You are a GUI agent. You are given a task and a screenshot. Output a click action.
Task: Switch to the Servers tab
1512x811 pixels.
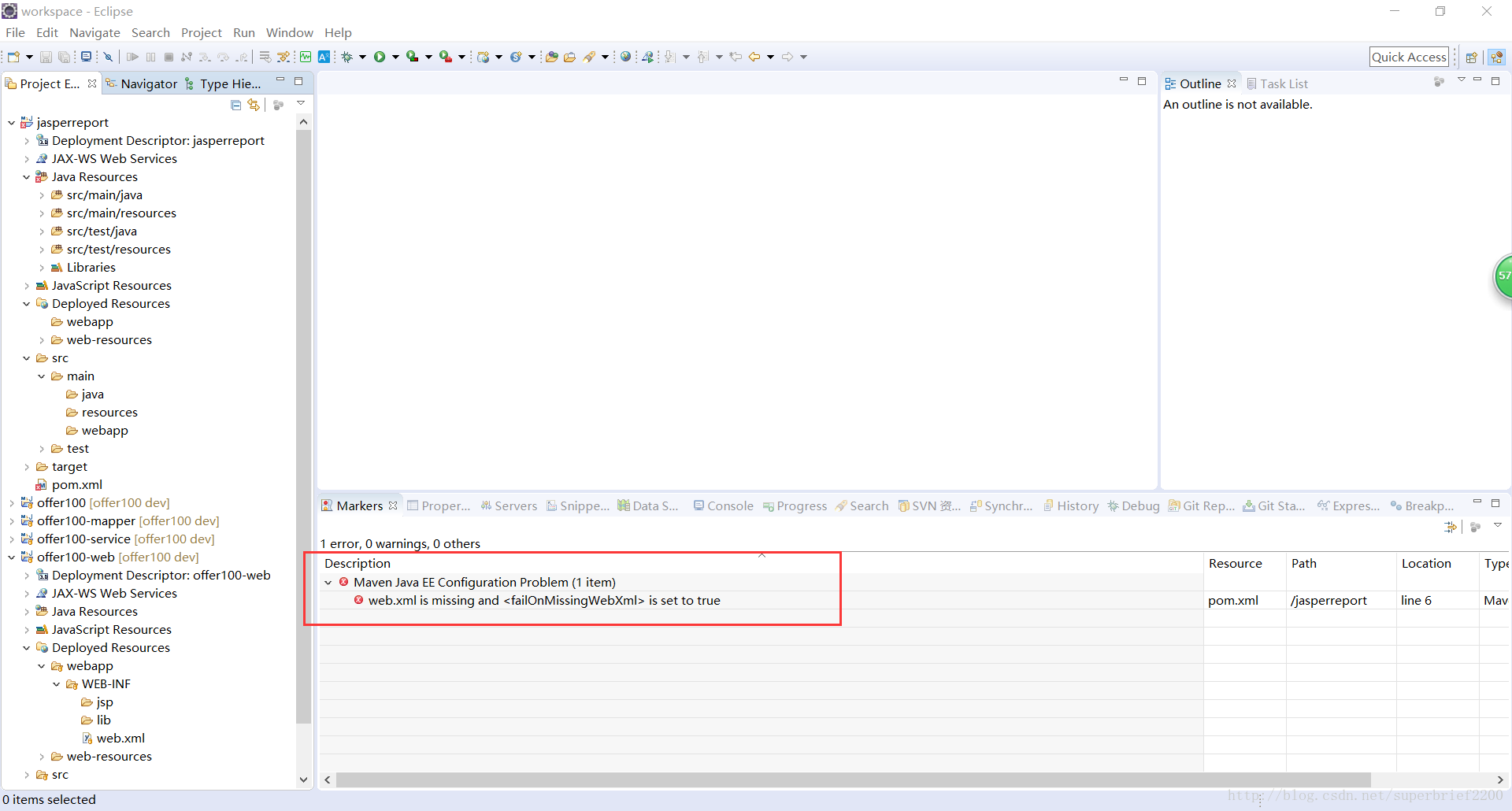point(509,505)
